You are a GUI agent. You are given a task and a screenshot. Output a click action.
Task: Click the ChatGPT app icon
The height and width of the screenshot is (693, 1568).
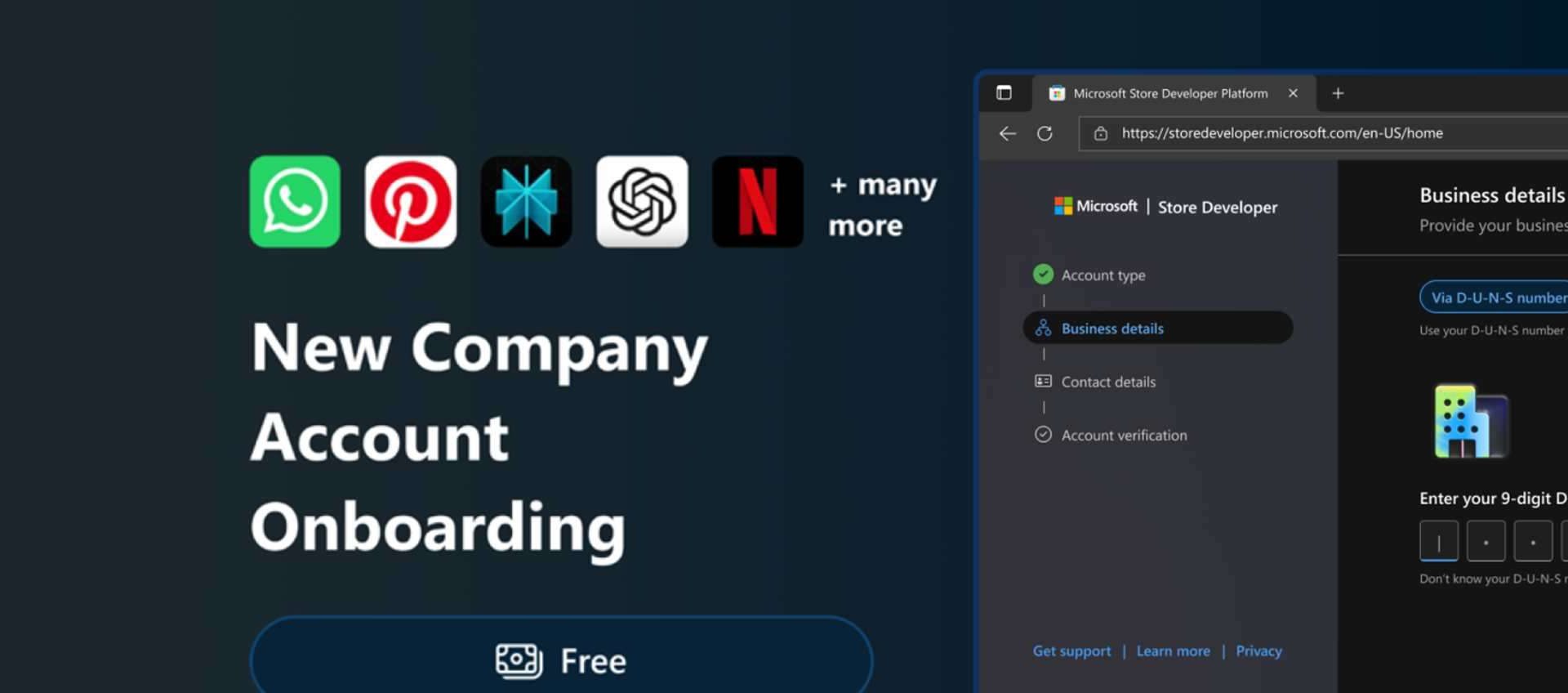(642, 202)
